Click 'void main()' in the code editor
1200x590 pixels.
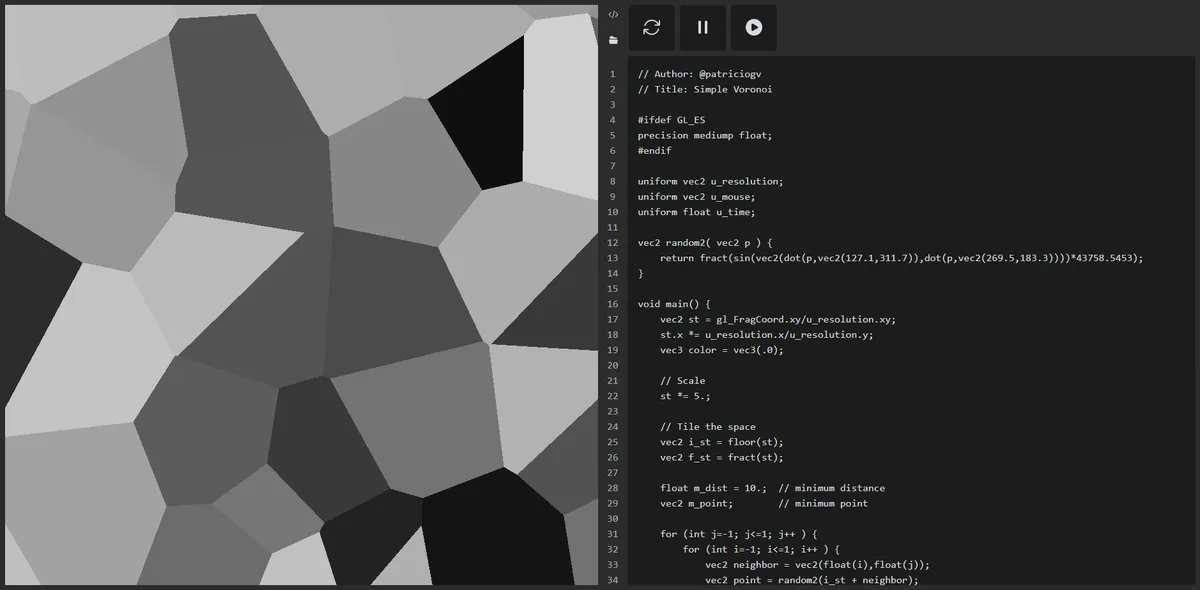pos(667,303)
